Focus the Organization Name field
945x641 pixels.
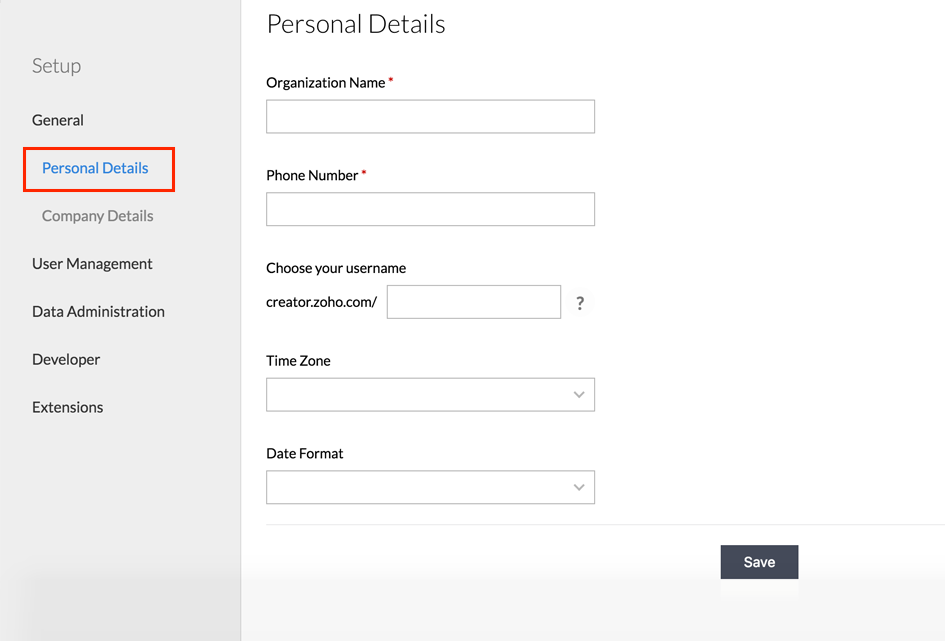(430, 116)
